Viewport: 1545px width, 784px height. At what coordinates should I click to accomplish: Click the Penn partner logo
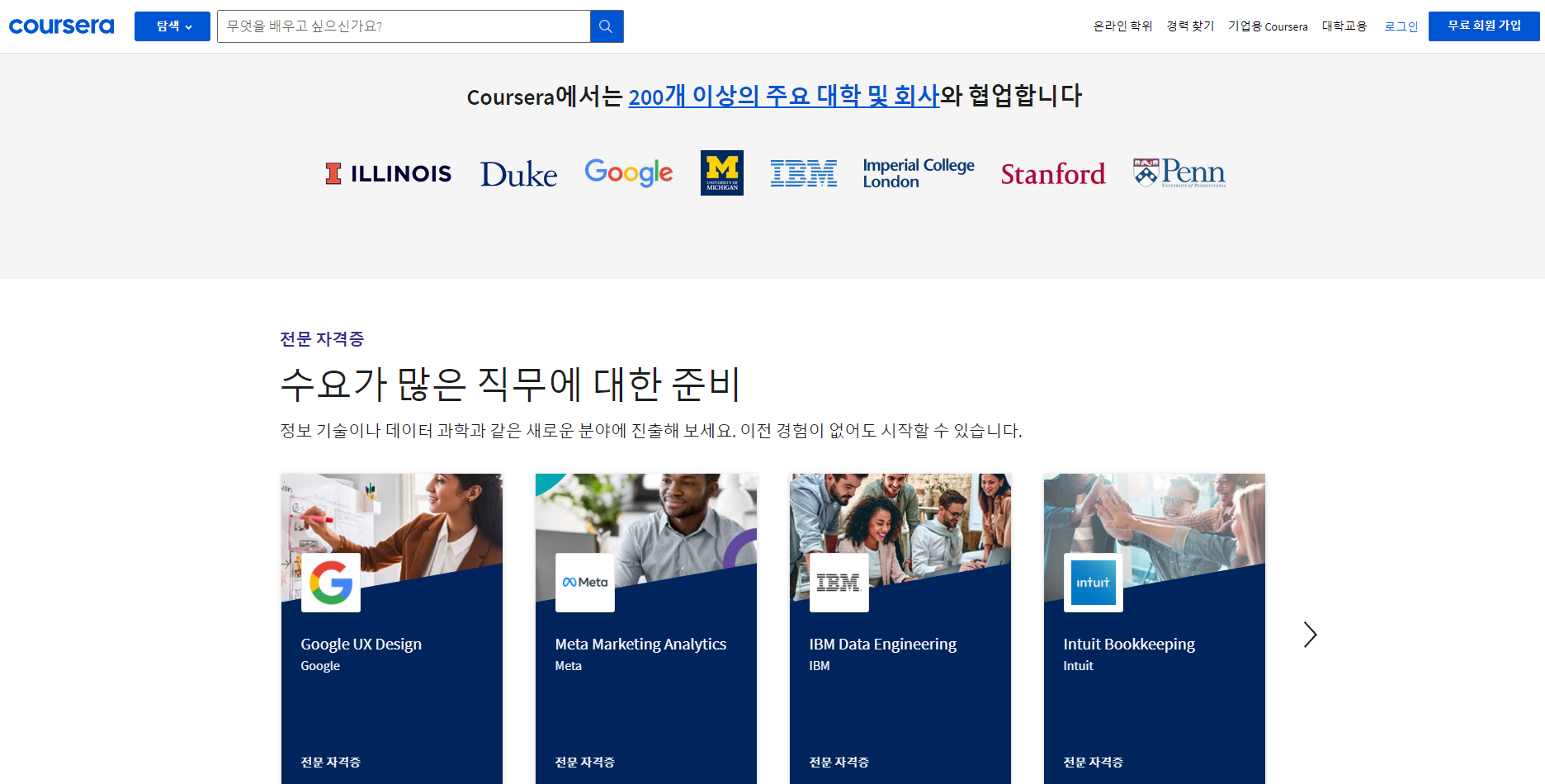[x=1179, y=173]
